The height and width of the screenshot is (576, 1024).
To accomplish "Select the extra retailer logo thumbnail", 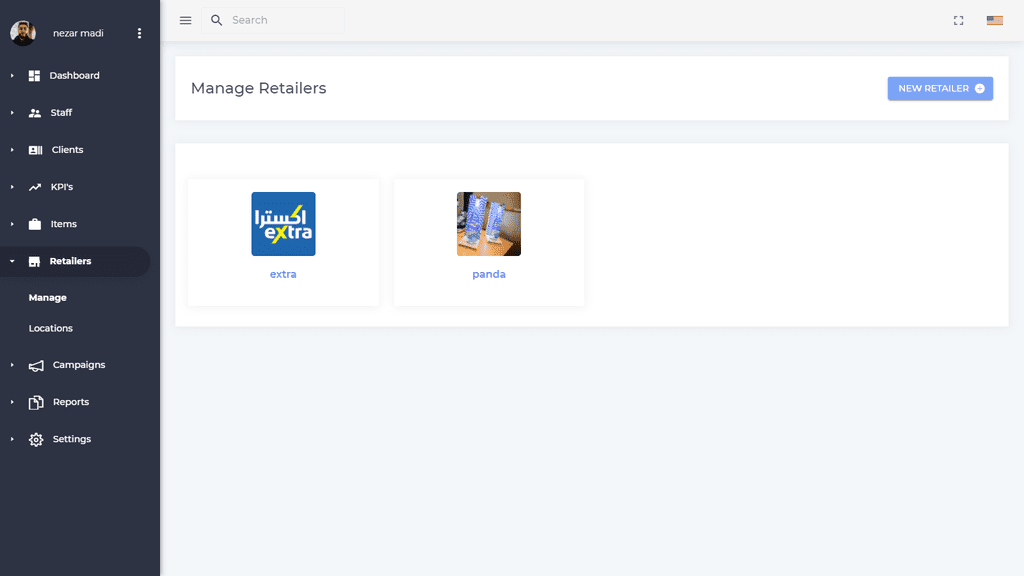I will click(x=283, y=224).
